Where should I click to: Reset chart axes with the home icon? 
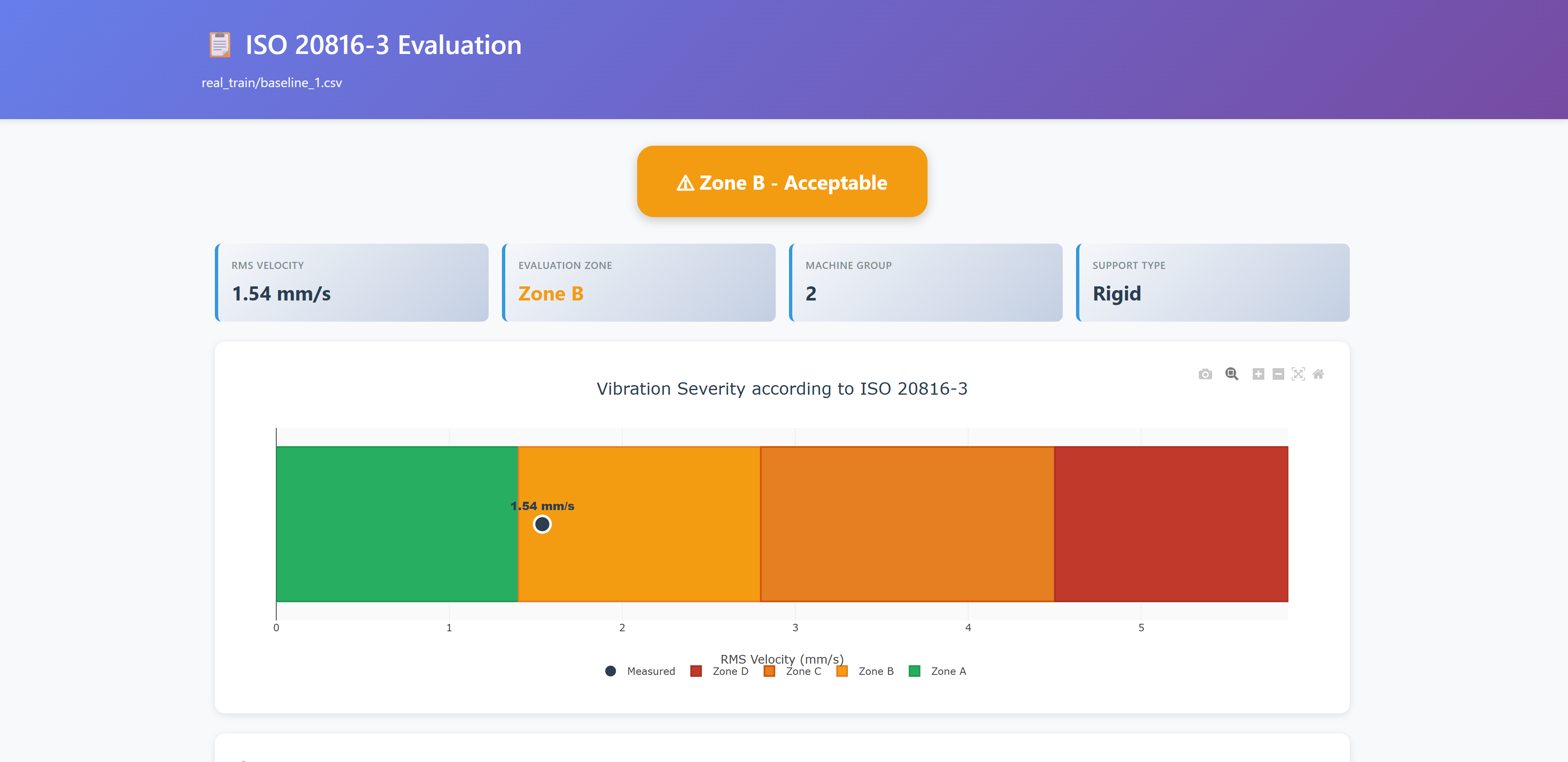(x=1318, y=374)
